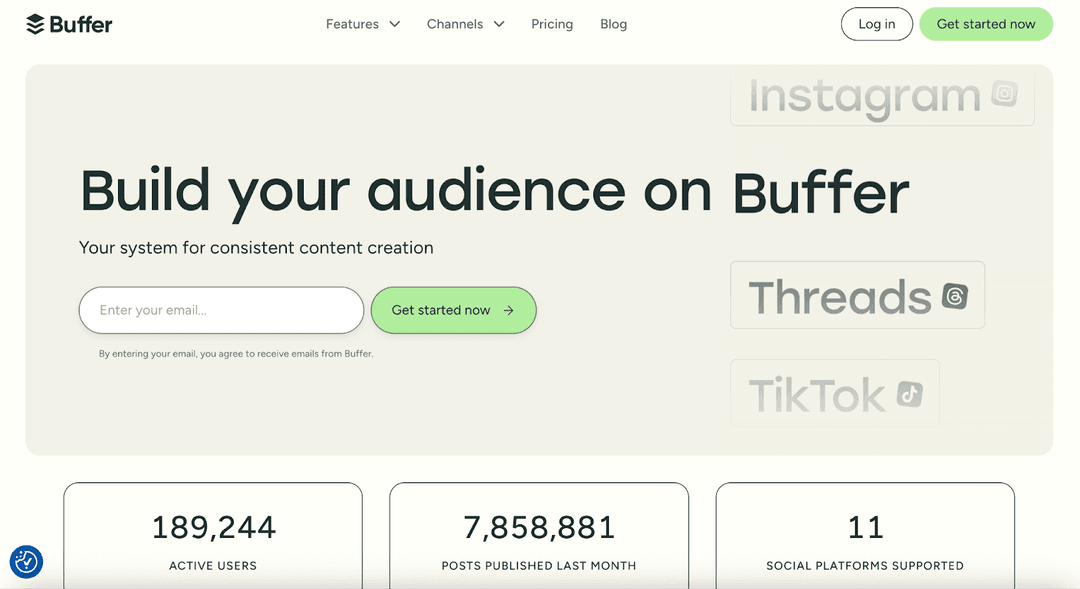Click the email consent disclaimer text
This screenshot has width=1080, height=589.
[236, 353]
